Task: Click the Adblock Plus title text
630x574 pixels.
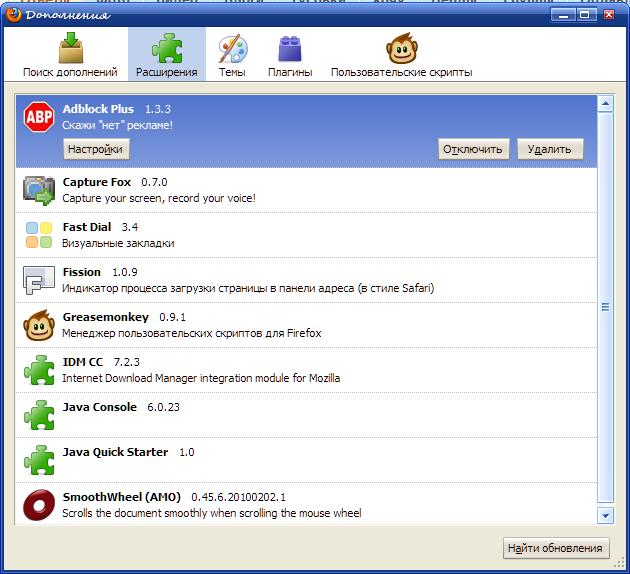Action: [98, 109]
